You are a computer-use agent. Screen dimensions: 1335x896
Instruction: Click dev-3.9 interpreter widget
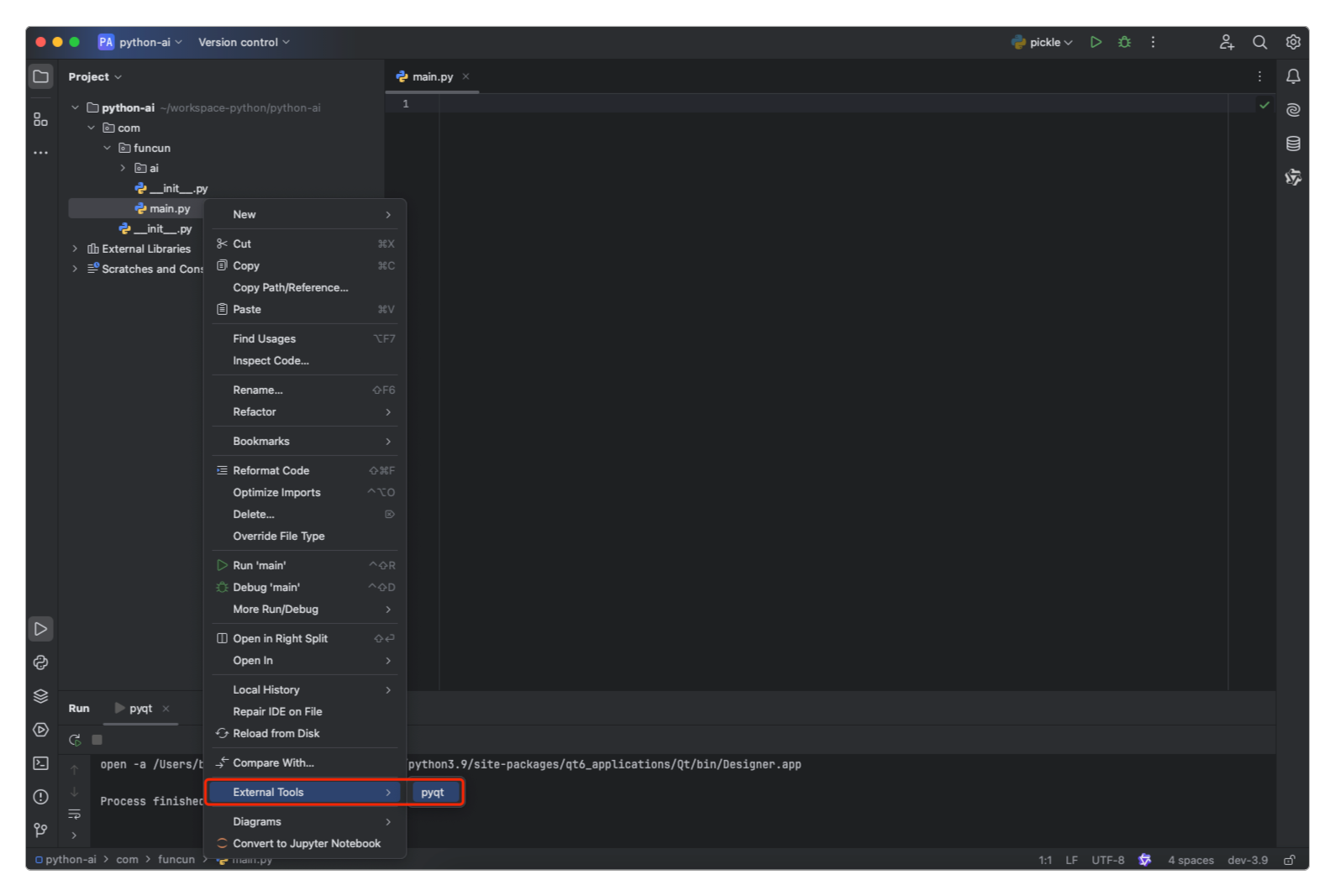pyautogui.click(x=1248, y=860)
